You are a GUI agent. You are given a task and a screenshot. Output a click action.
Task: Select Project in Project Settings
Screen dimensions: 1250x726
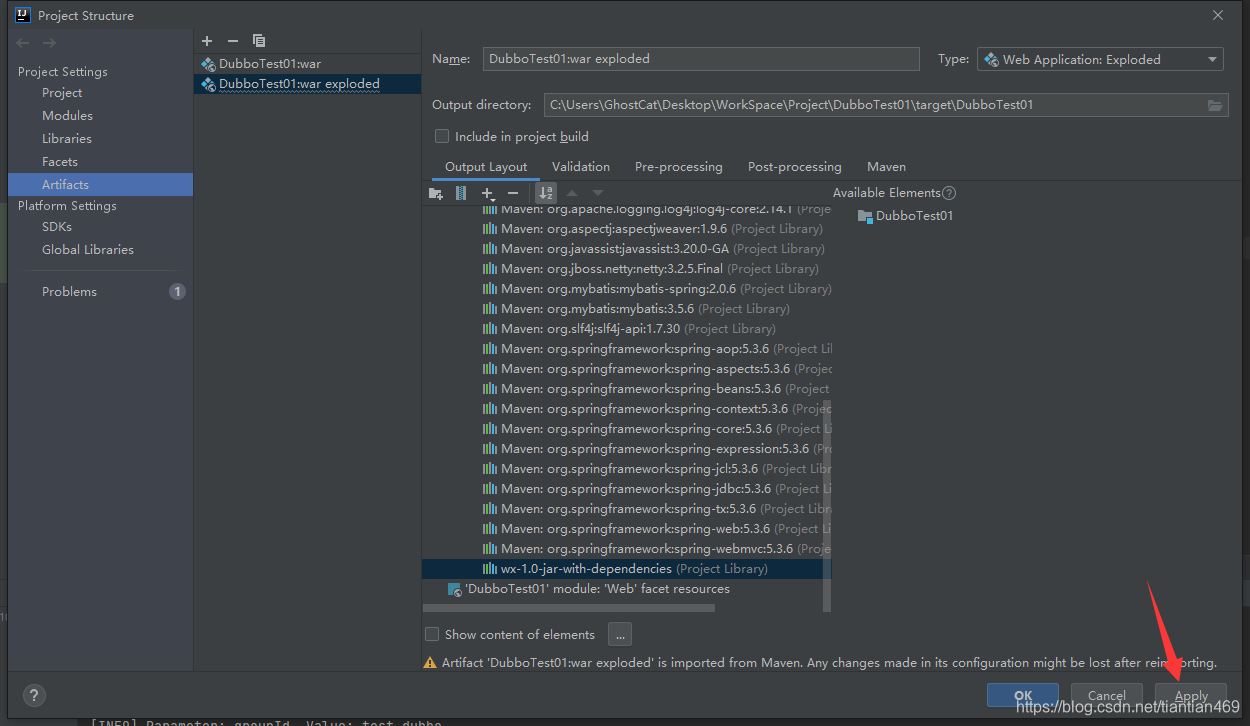pyautogui.click(x=62, y=93)
